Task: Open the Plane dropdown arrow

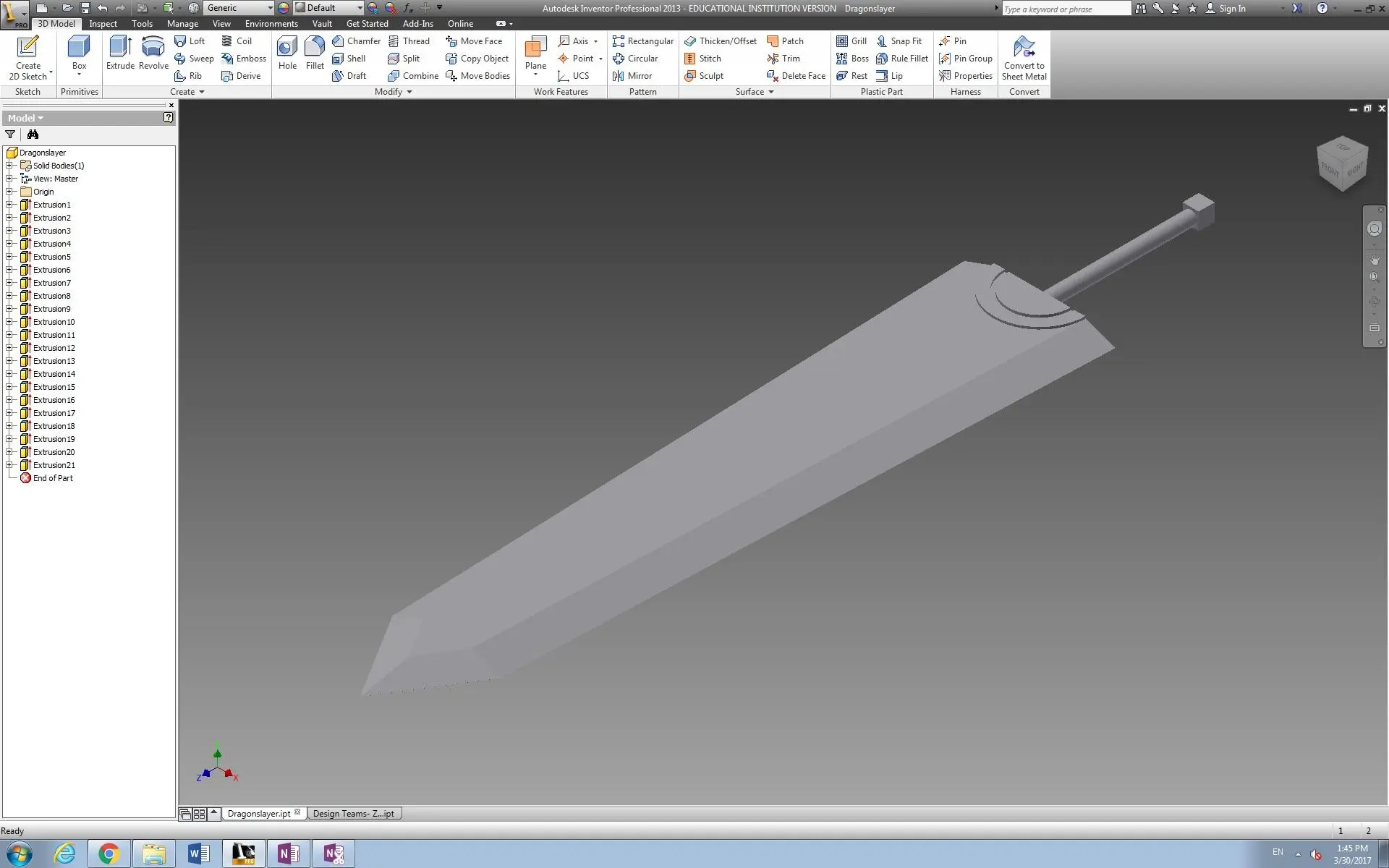Action: coord(535,75)
